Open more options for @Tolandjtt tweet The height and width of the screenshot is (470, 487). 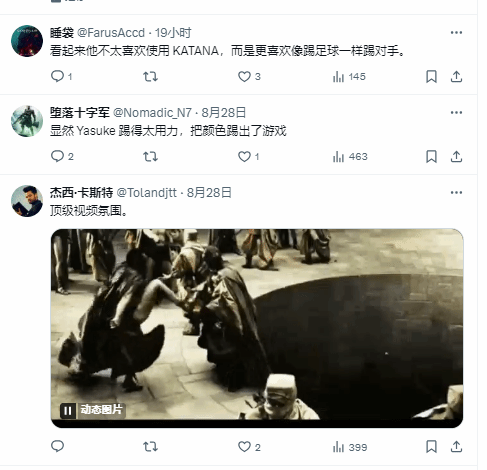[456, 192]
